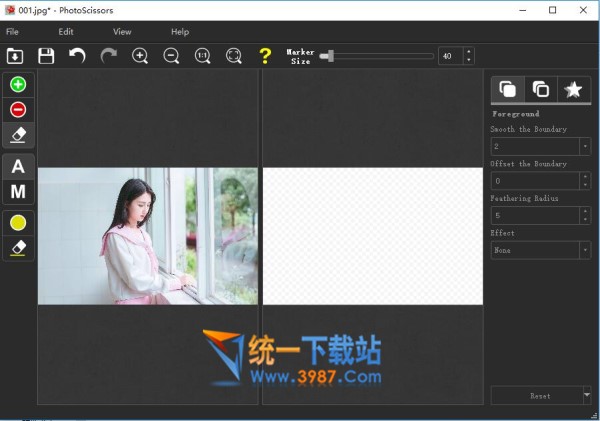
Task: Expand the arrow next to Reset
Action: click(x=586, y=395)
